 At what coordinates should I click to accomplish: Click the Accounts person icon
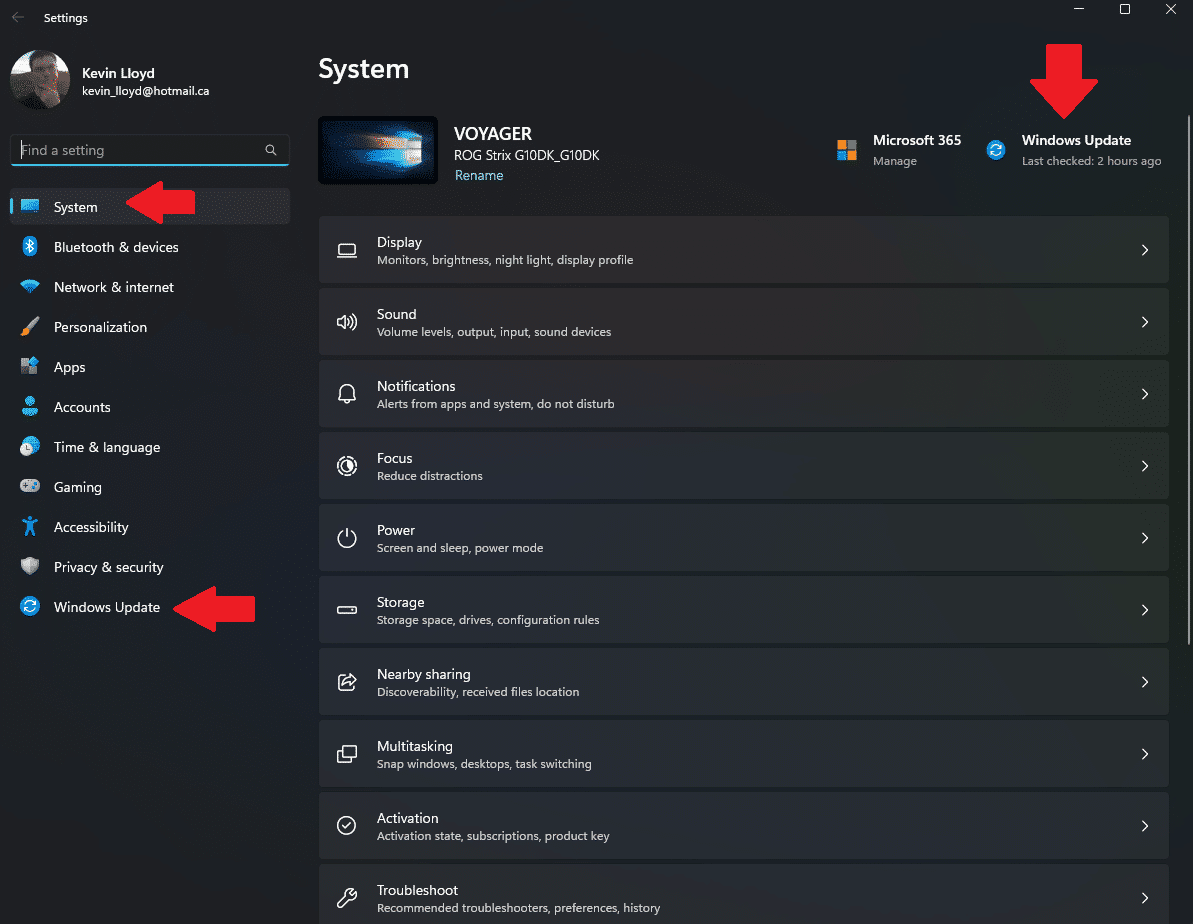coord(30,406)
